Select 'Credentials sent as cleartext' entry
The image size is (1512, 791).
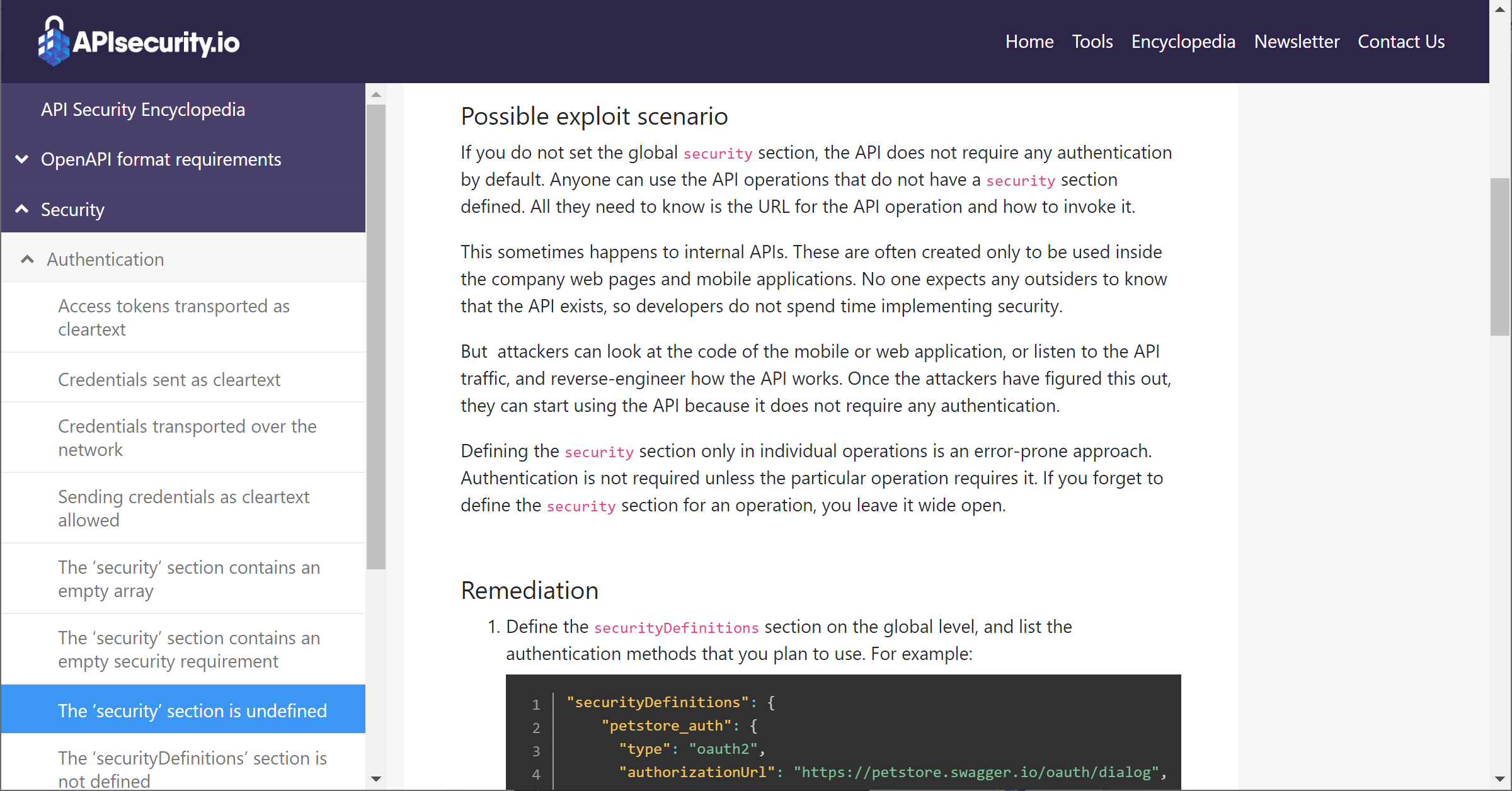point(169,380)
